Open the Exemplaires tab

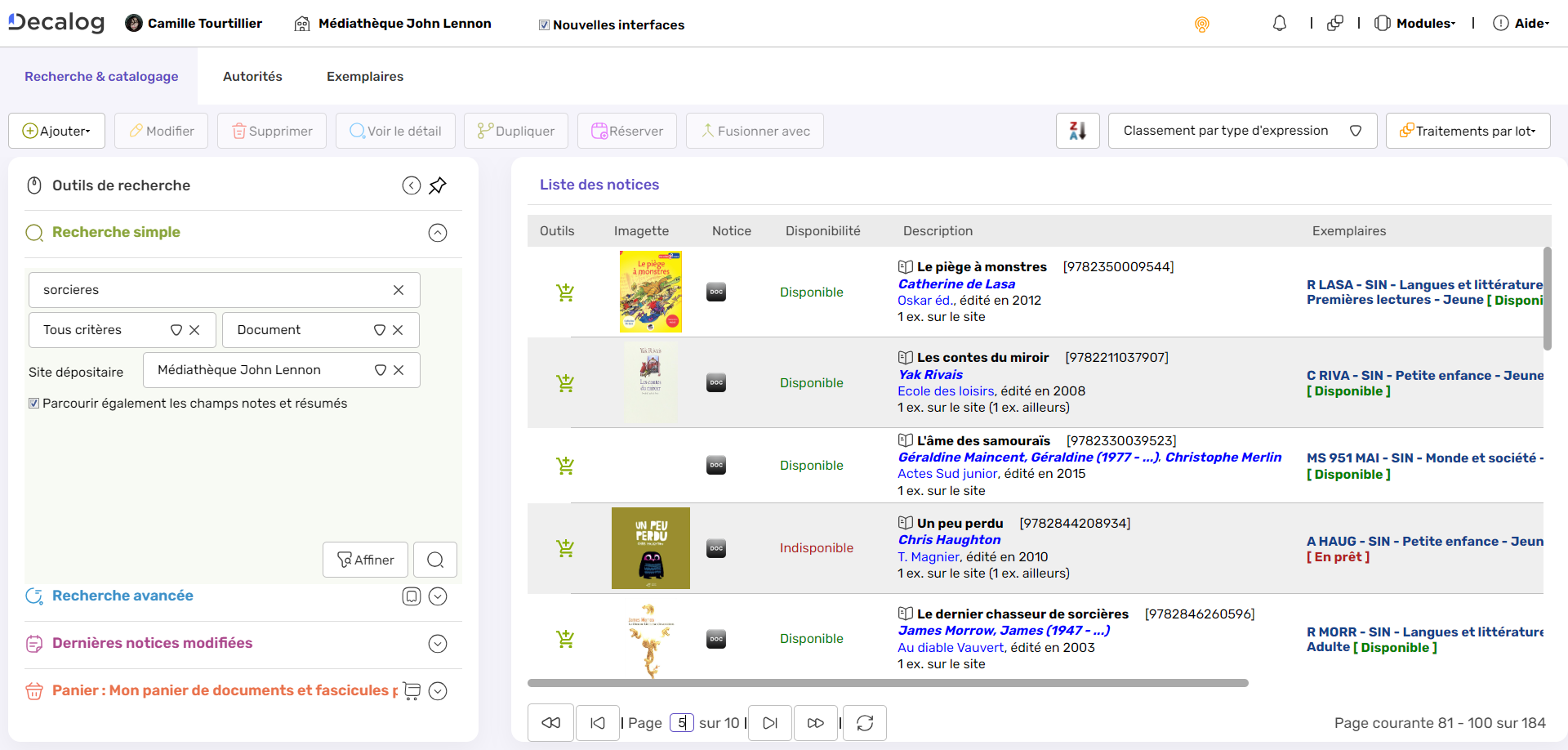(364, 76)
